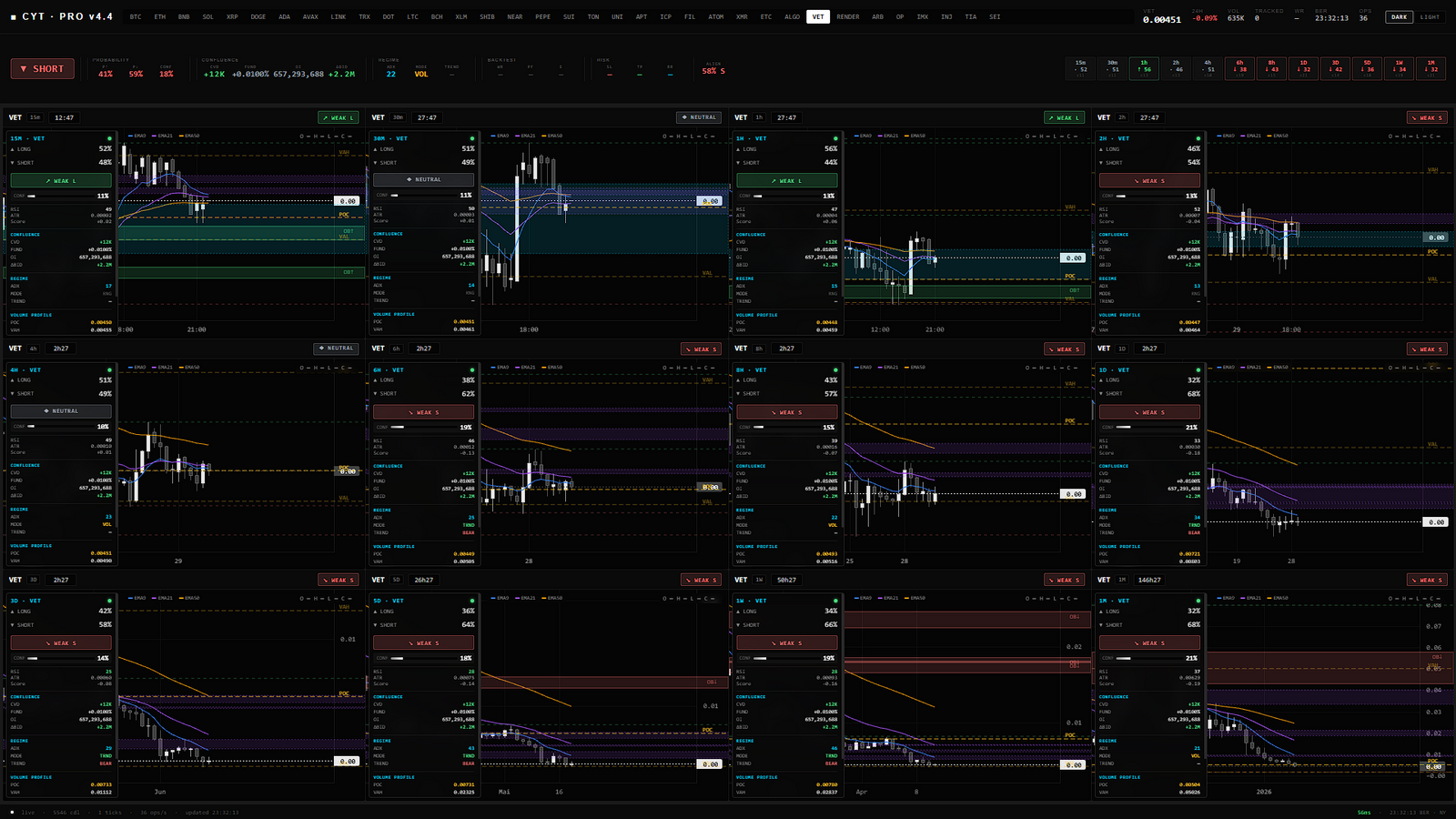Click WEAK S badge in 6h panel header
Image resolution: width=1456 pixels, height=819 pixels.
[x=701, y=349]
